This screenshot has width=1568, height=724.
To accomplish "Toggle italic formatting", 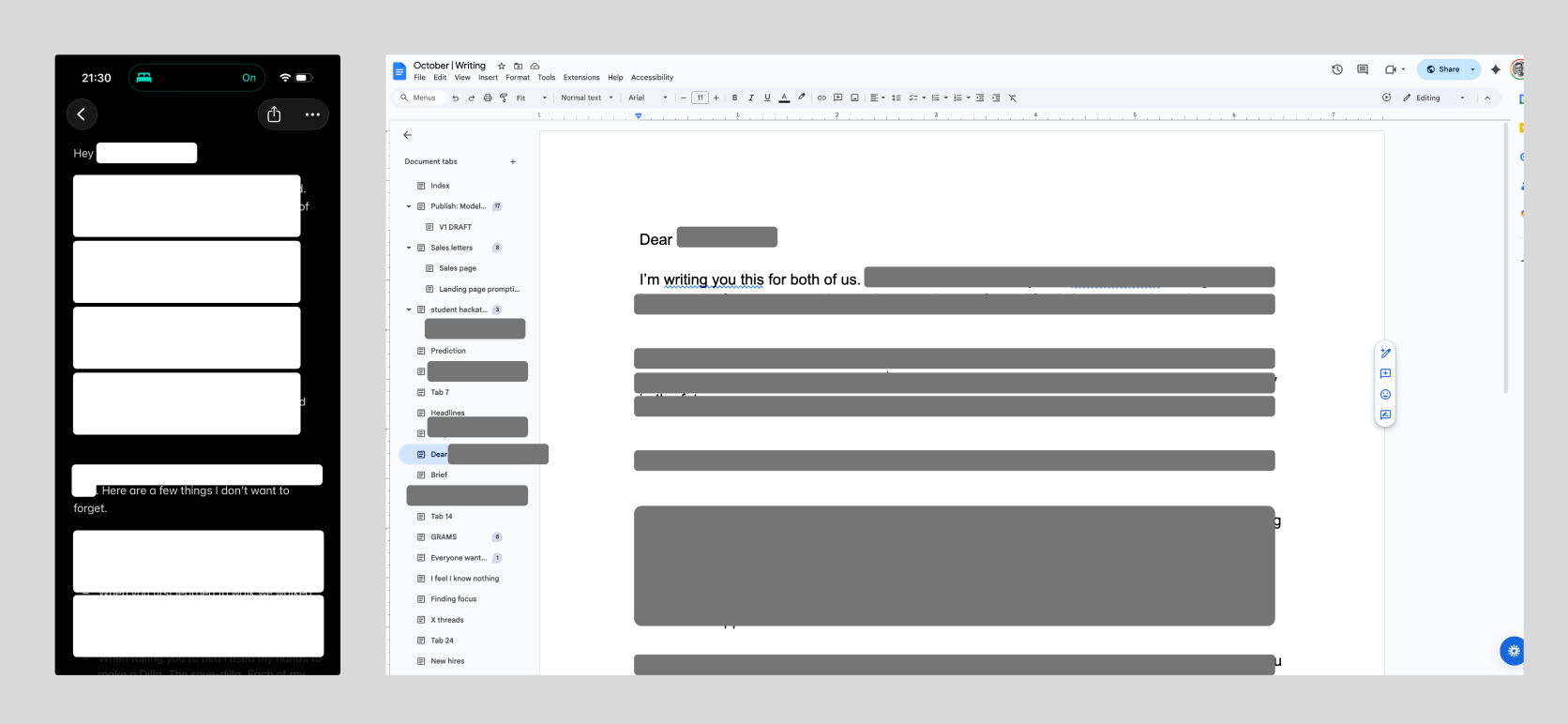I will (751, 98).
